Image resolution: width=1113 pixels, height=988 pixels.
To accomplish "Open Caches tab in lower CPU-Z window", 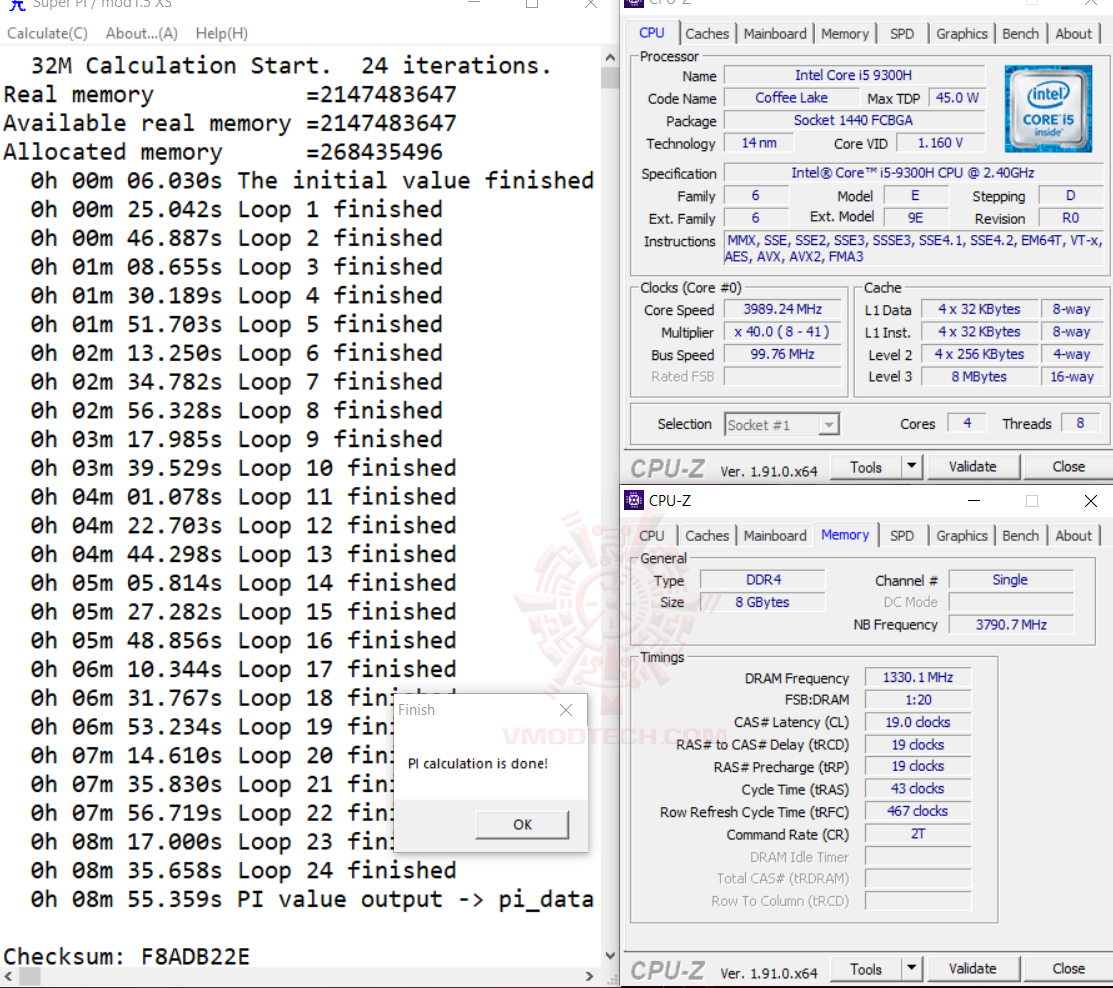I will pos(707,535).
